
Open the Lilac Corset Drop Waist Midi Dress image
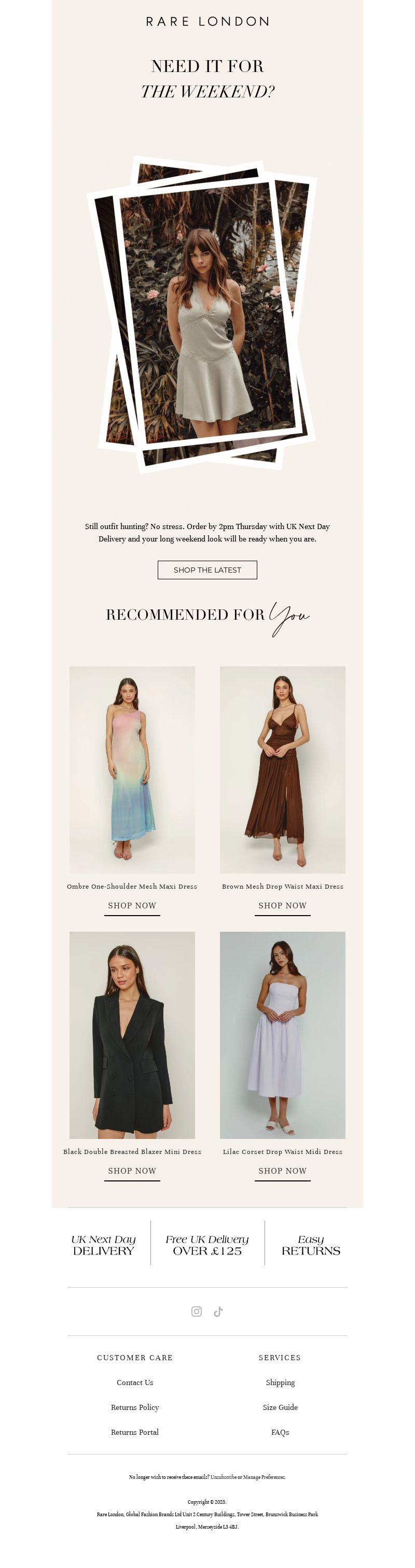pyautogui.click(x=283, y=1035)
